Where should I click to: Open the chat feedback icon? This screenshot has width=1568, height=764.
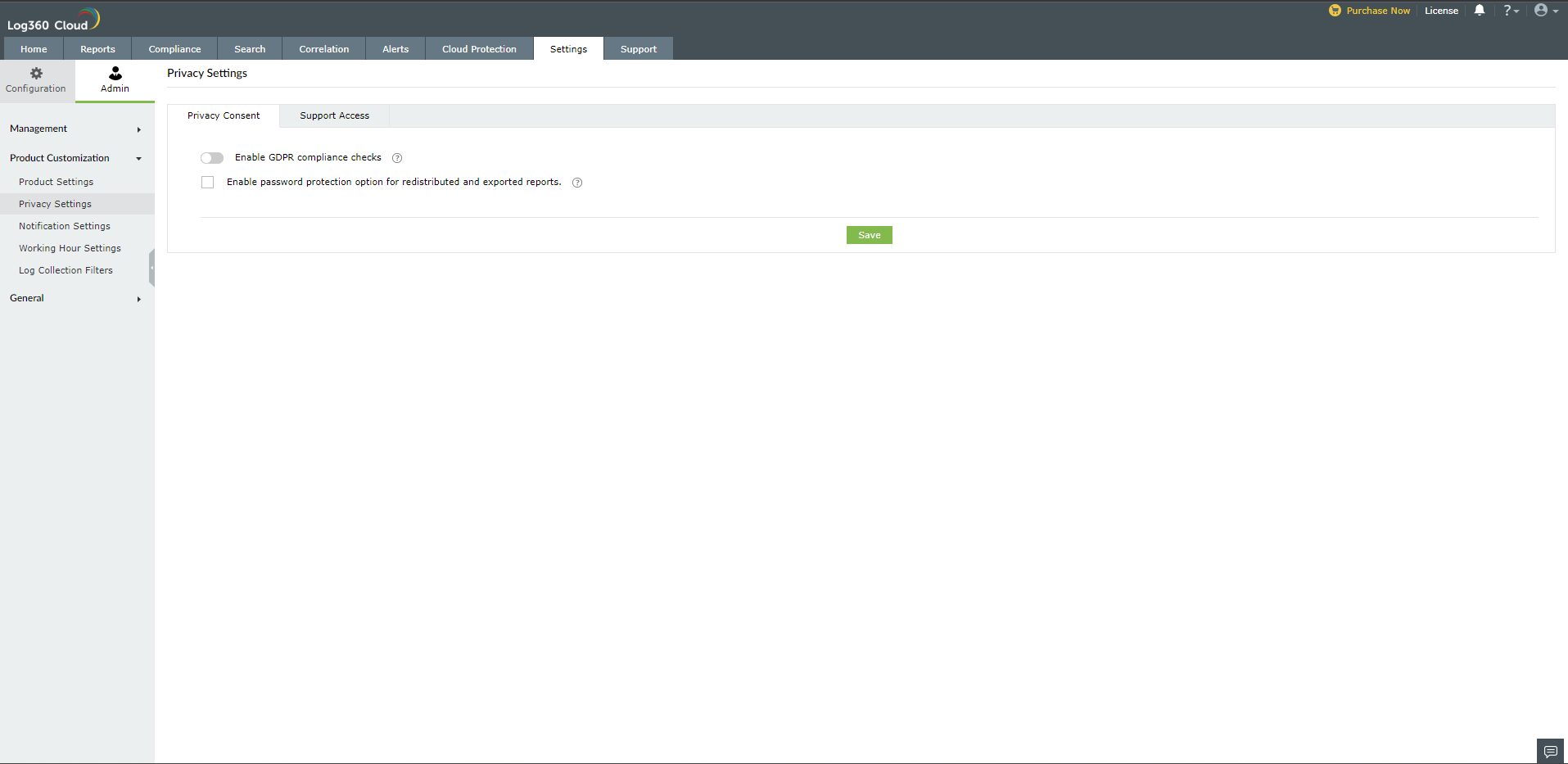(x=1550, y=751)
